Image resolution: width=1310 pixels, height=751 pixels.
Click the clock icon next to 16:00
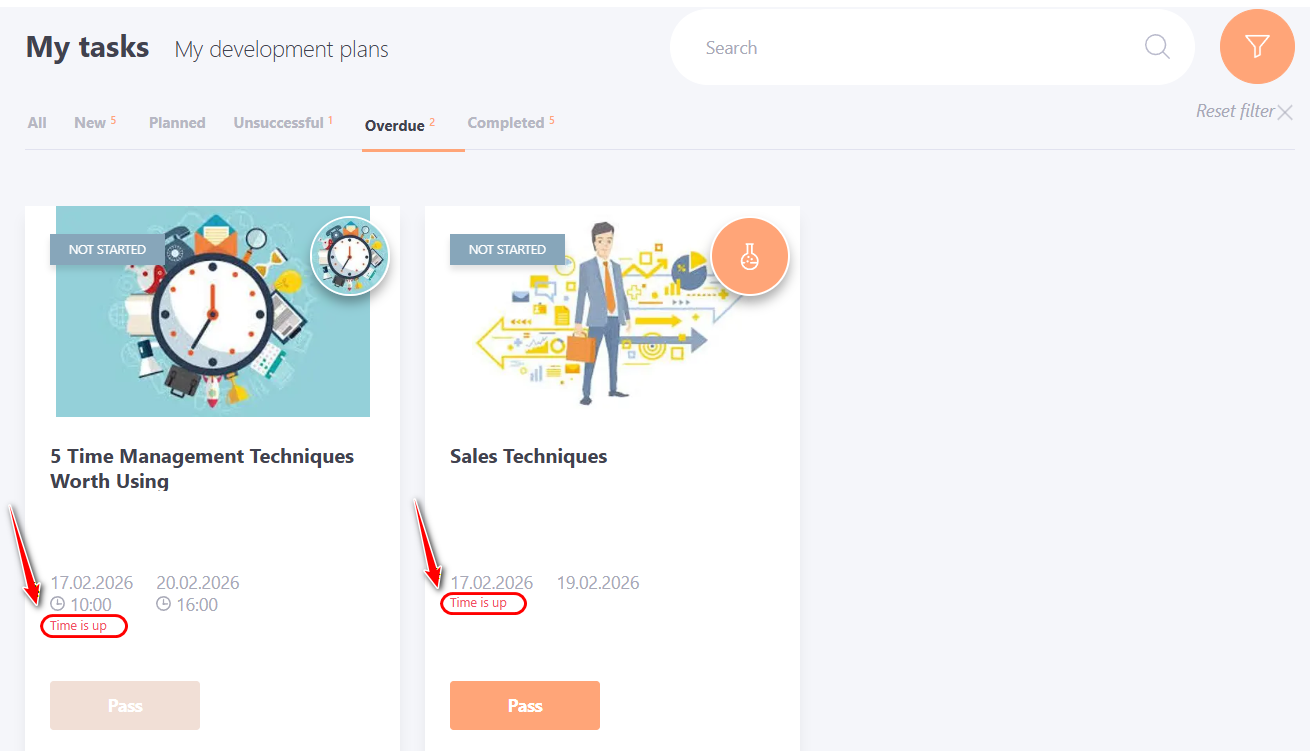(164, 604)
